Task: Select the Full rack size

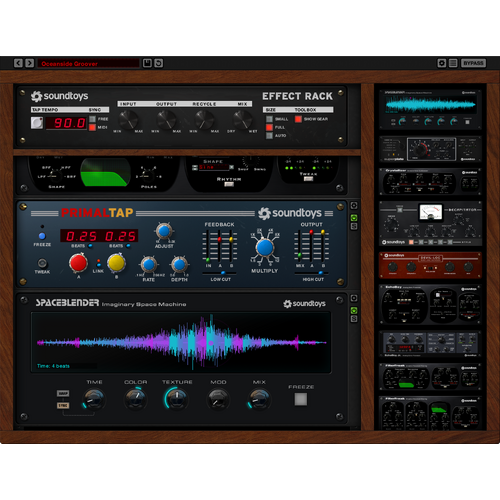Action: [x=269, y=127]
